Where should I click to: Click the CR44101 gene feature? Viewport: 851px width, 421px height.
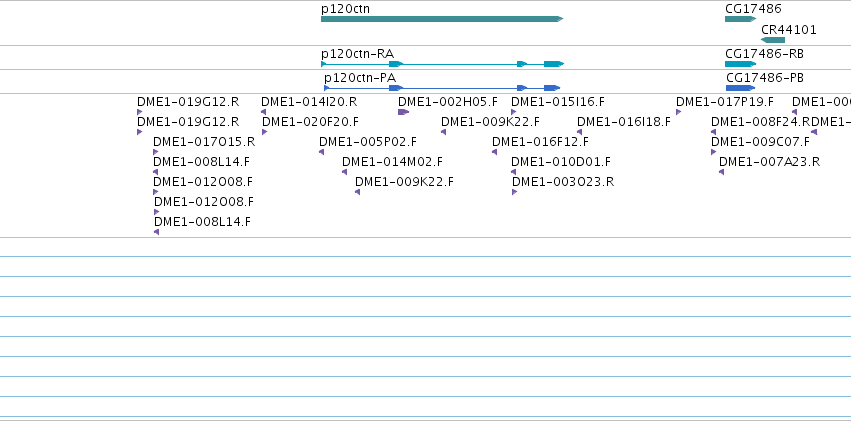773,40
